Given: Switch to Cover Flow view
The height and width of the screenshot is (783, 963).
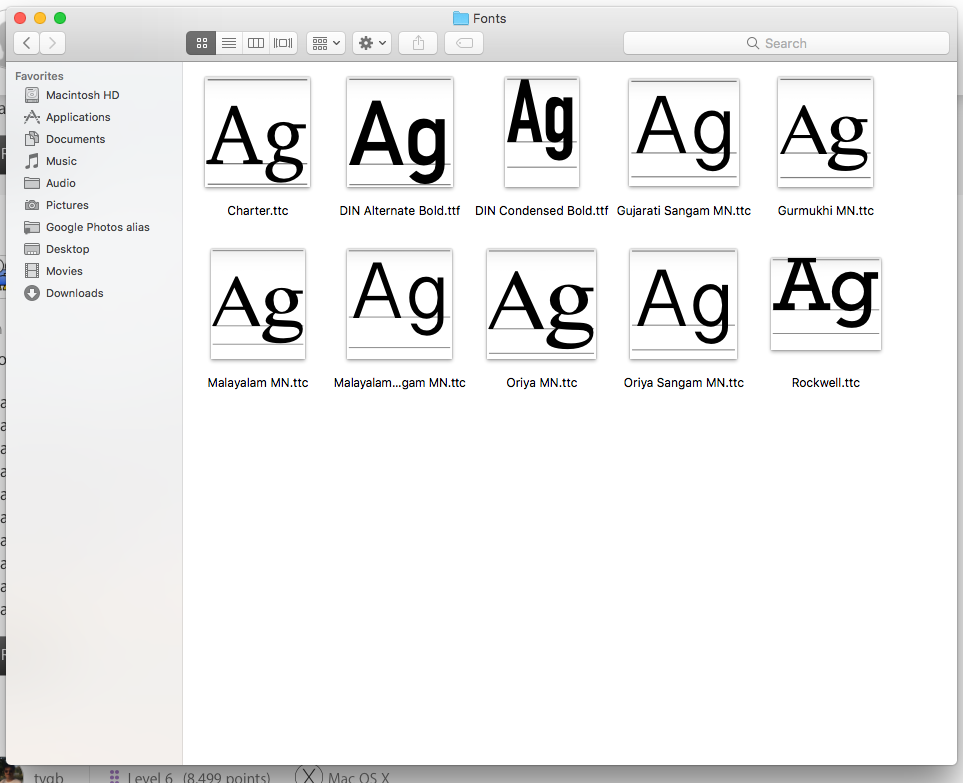Looking at the screenshot, I should coord(284,43).
